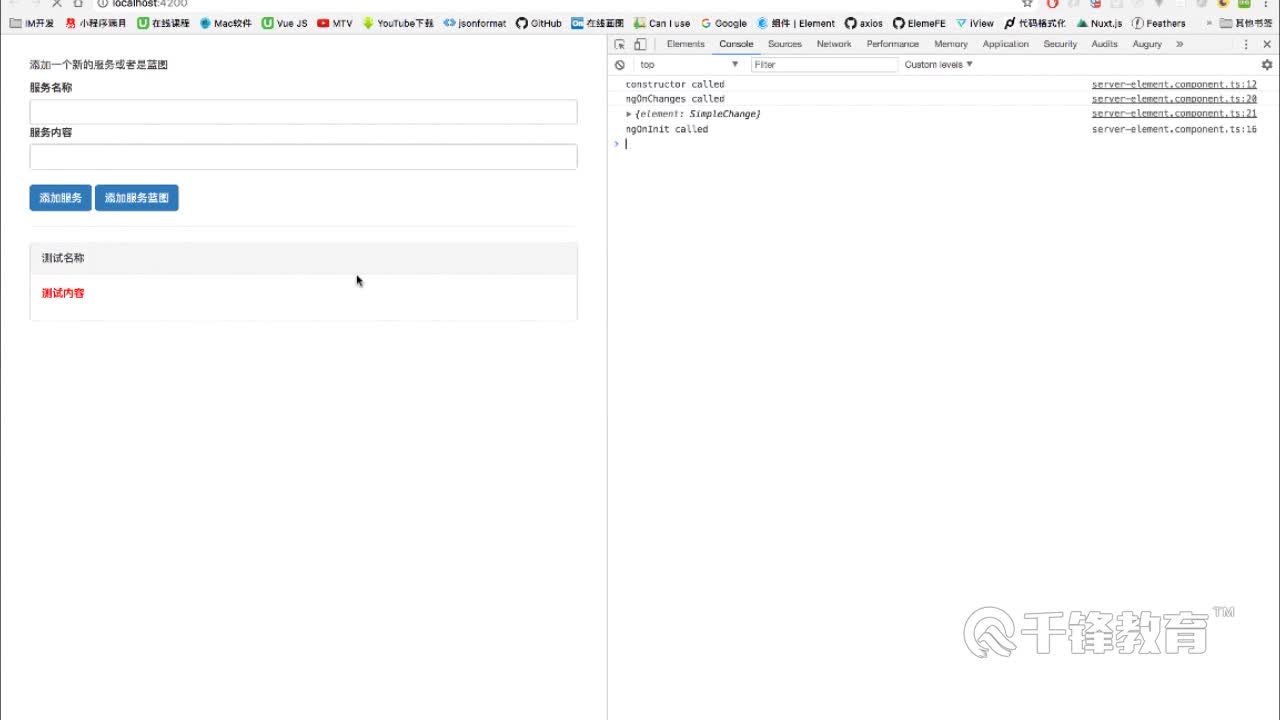Open the Google bookmark
1280x720 pixels.
[x=724, y=23]
